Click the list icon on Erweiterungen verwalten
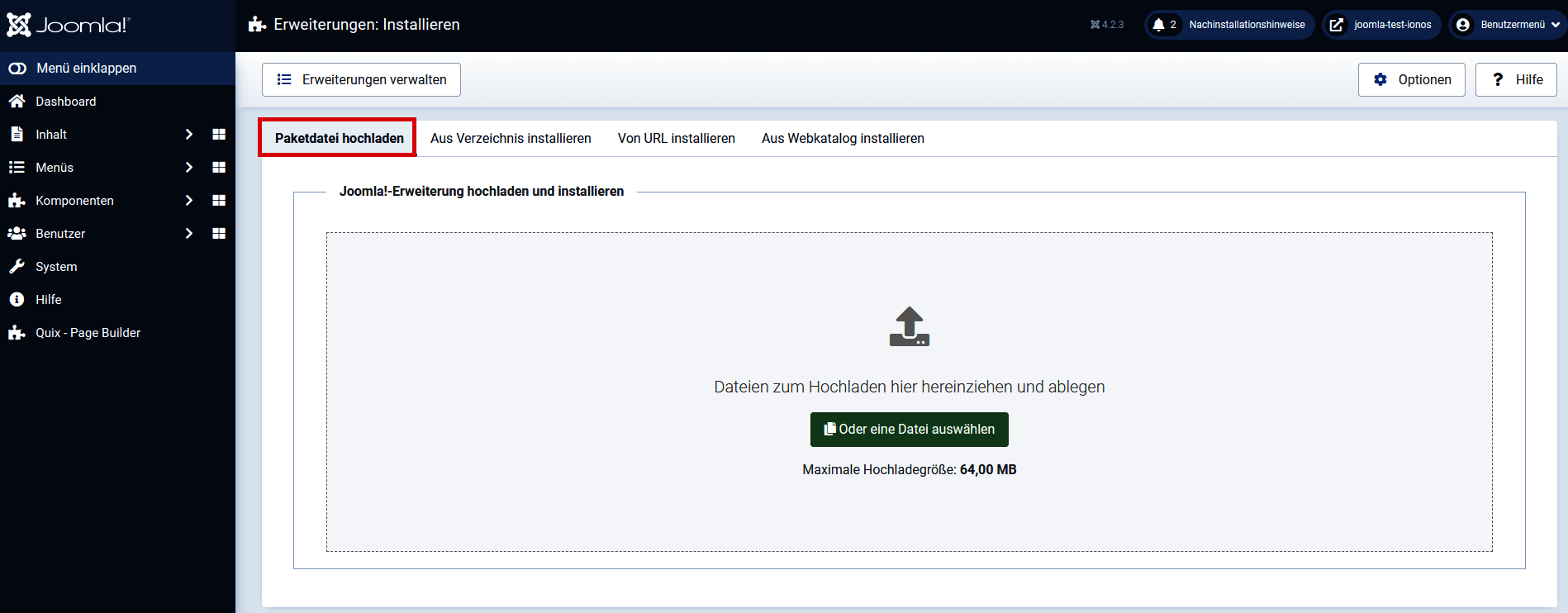 [284, 79]
